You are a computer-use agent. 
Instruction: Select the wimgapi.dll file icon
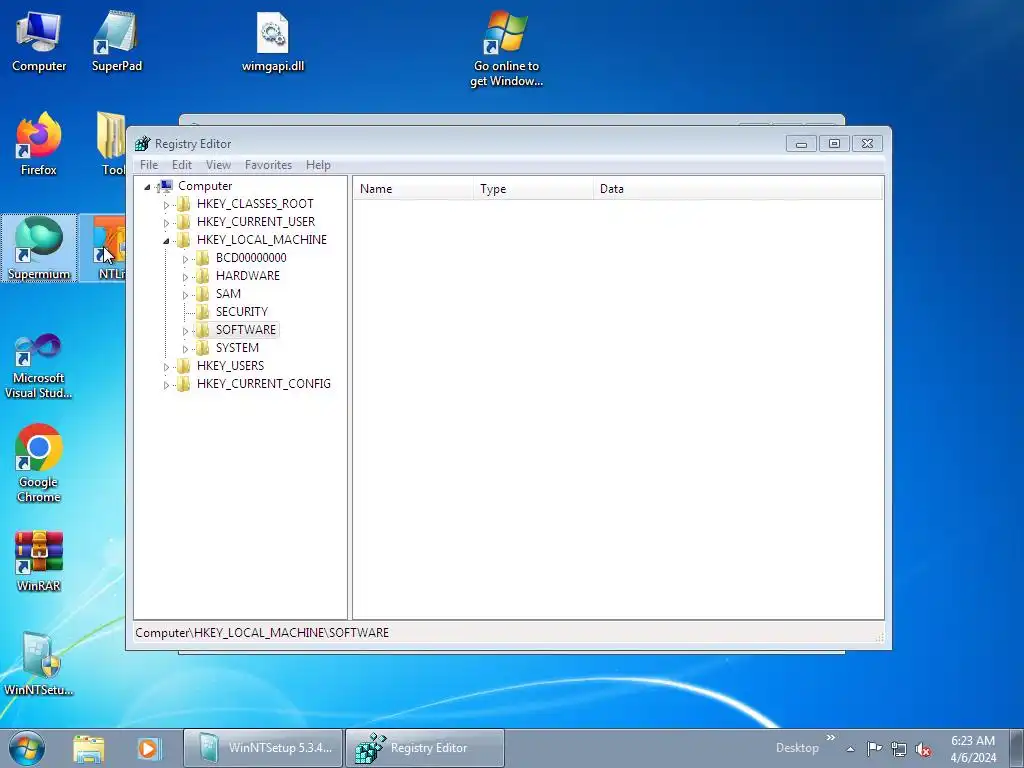[x=273, y=42]
